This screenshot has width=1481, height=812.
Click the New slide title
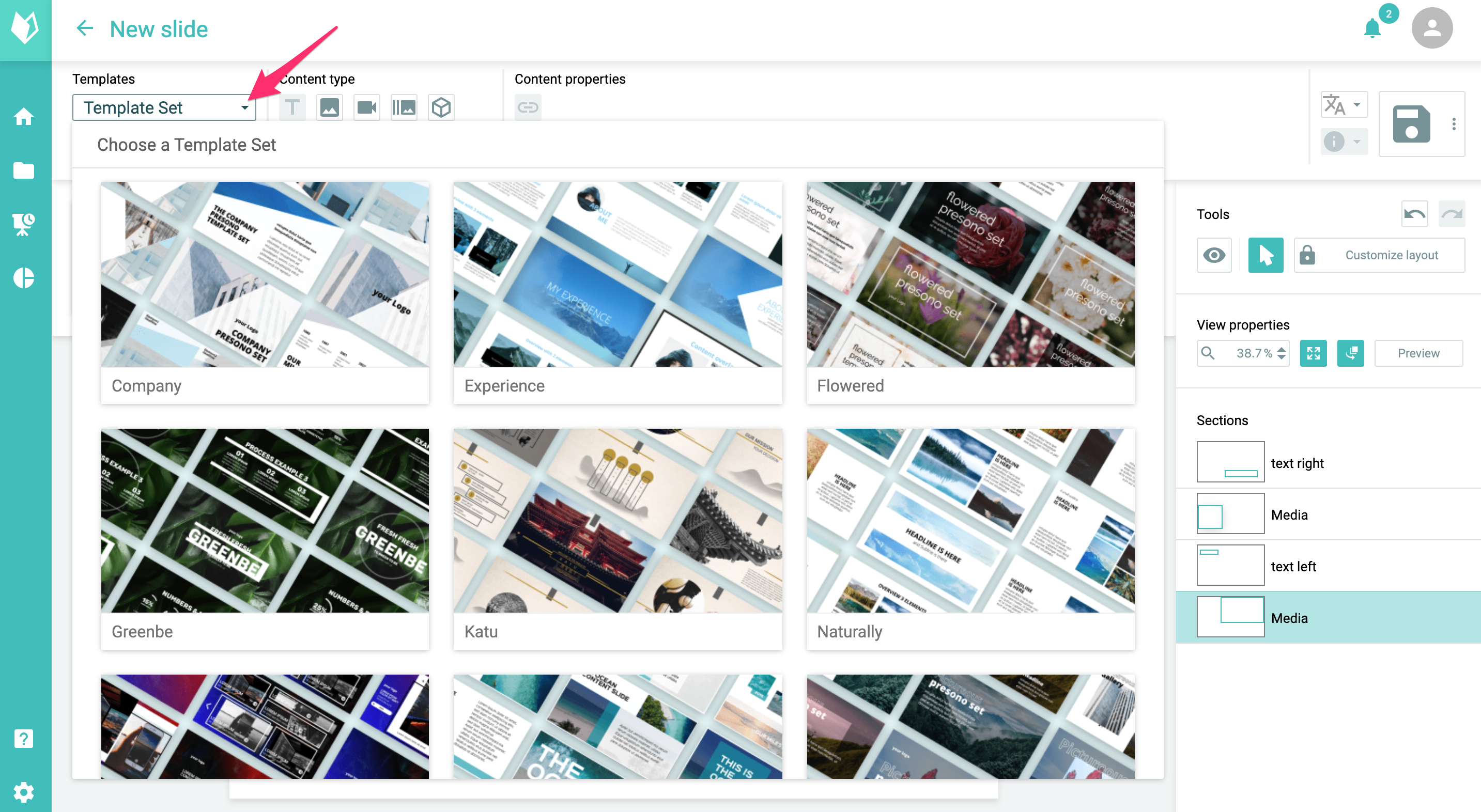click(x=159, y=29)
